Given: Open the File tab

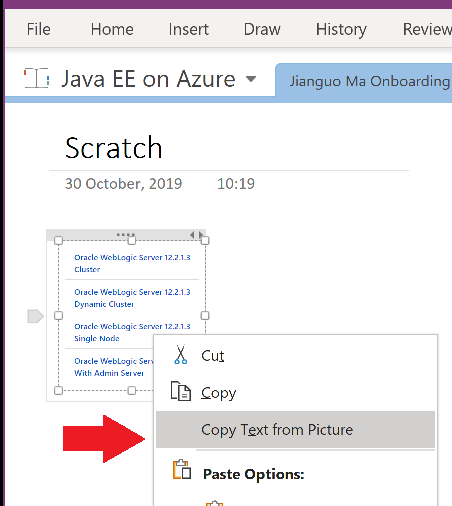Looking at the screenshot, I should [39, 29].
